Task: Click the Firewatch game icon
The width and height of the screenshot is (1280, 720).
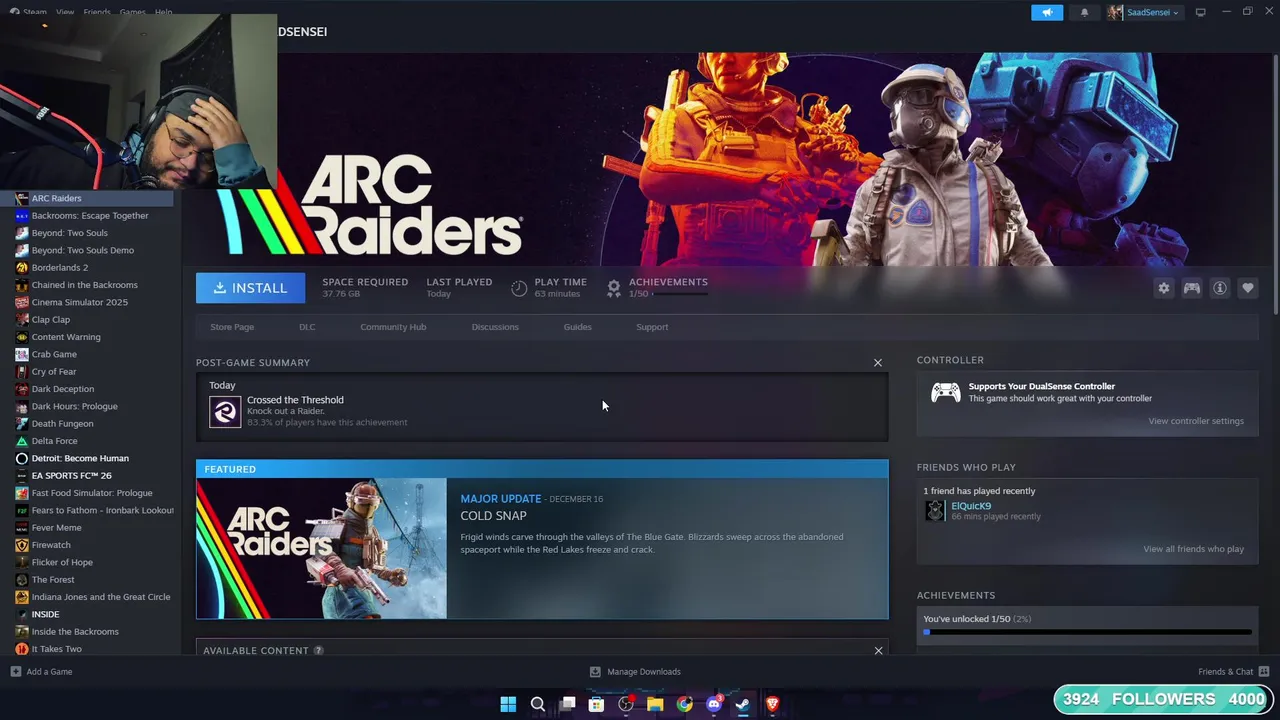Action: [x=22, y=545]
